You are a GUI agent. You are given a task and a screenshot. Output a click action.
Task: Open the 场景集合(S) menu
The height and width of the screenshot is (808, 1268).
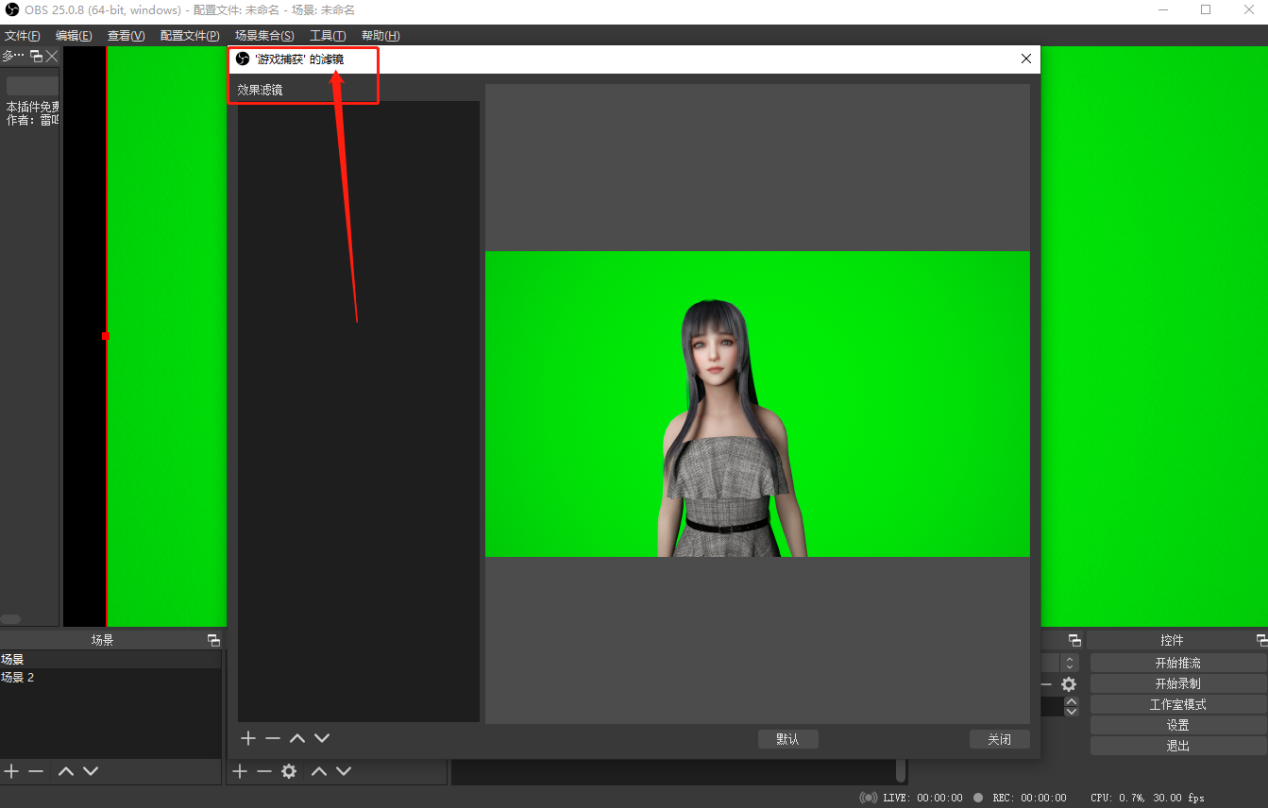point(264,36)
